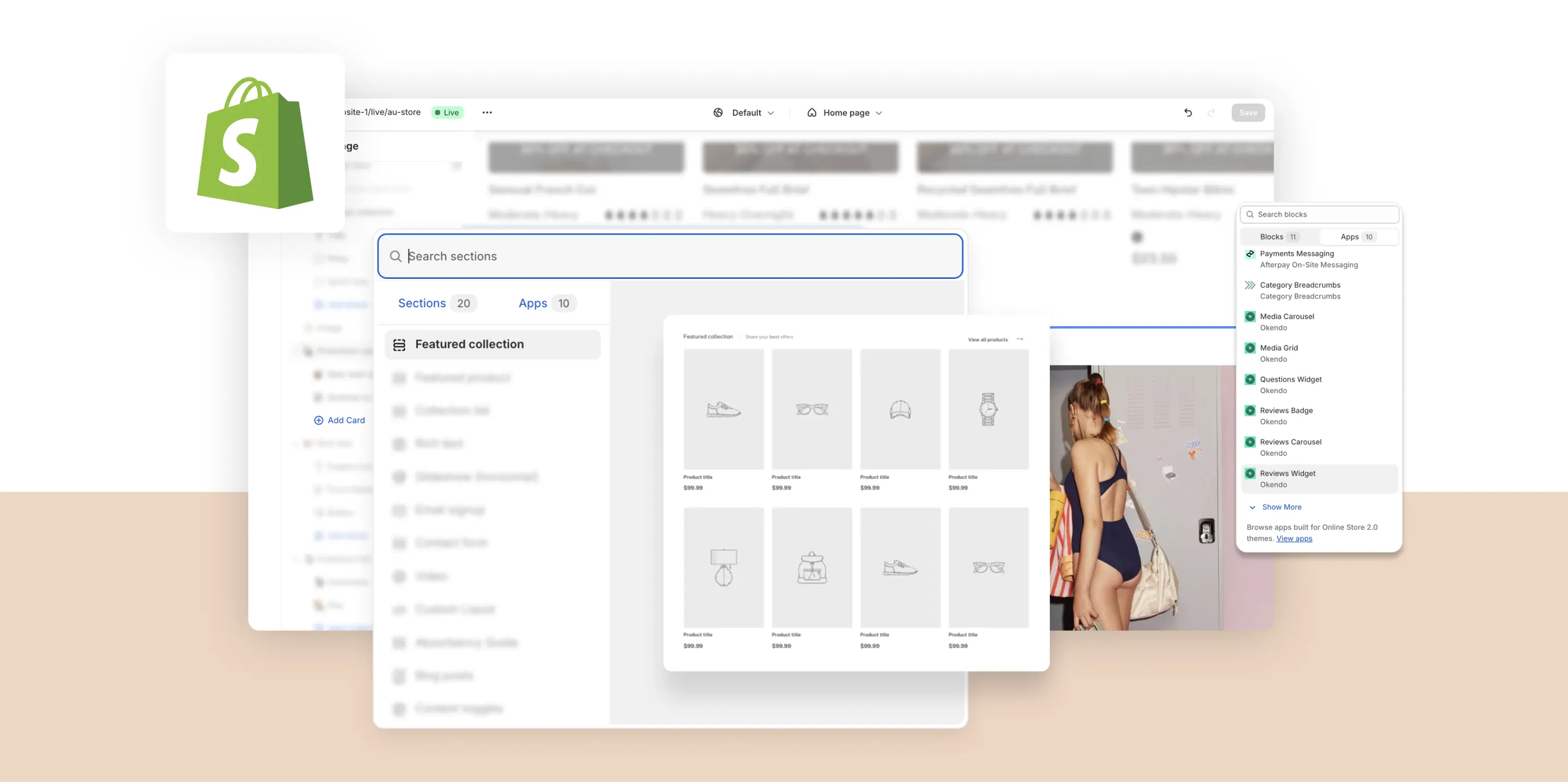Click the backpack product thumbnail
This screenshot has width=1568, height=782.
(x=811, y=567)
